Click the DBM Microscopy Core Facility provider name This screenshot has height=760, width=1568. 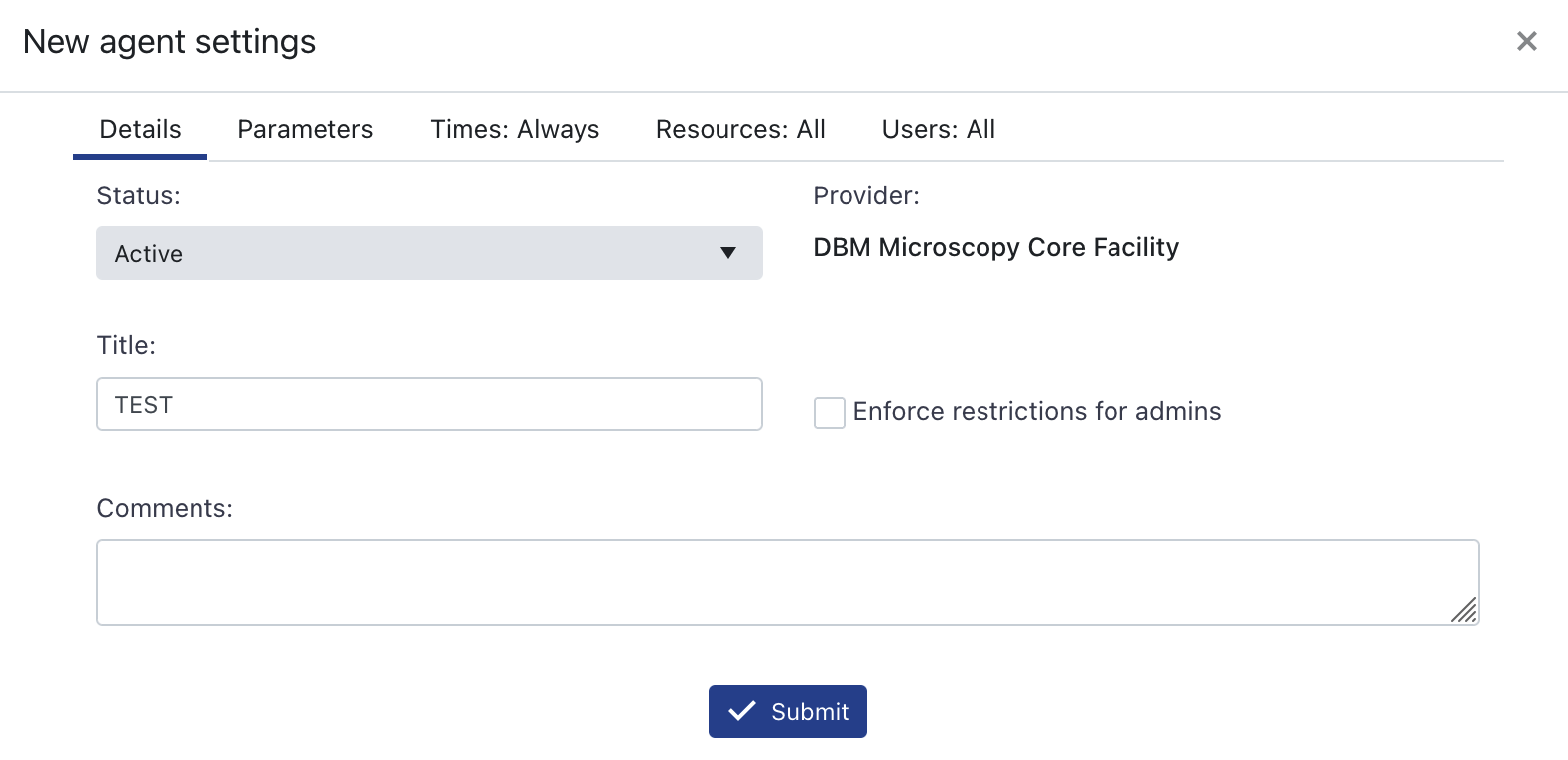click(x=995, y=247)
